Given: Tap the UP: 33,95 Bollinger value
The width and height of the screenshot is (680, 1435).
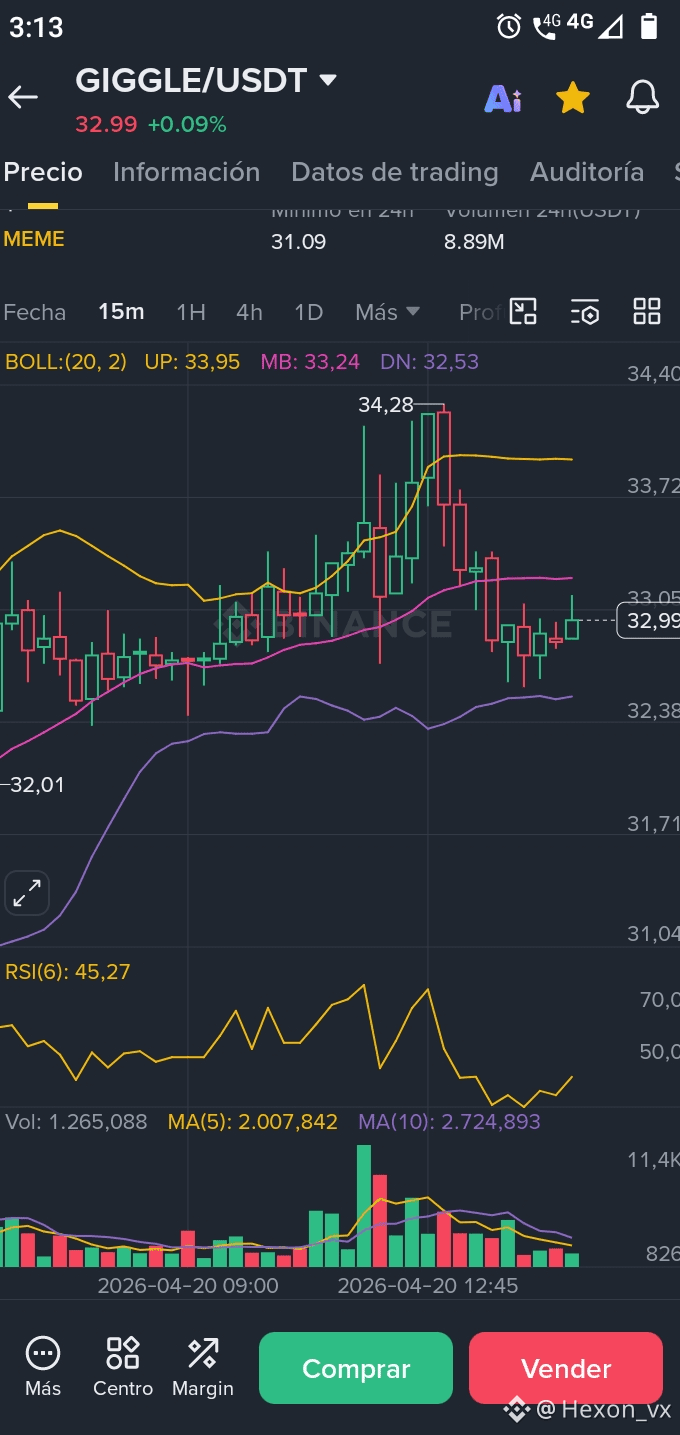Looking at the screenshot, I should [x=192, y=362].
